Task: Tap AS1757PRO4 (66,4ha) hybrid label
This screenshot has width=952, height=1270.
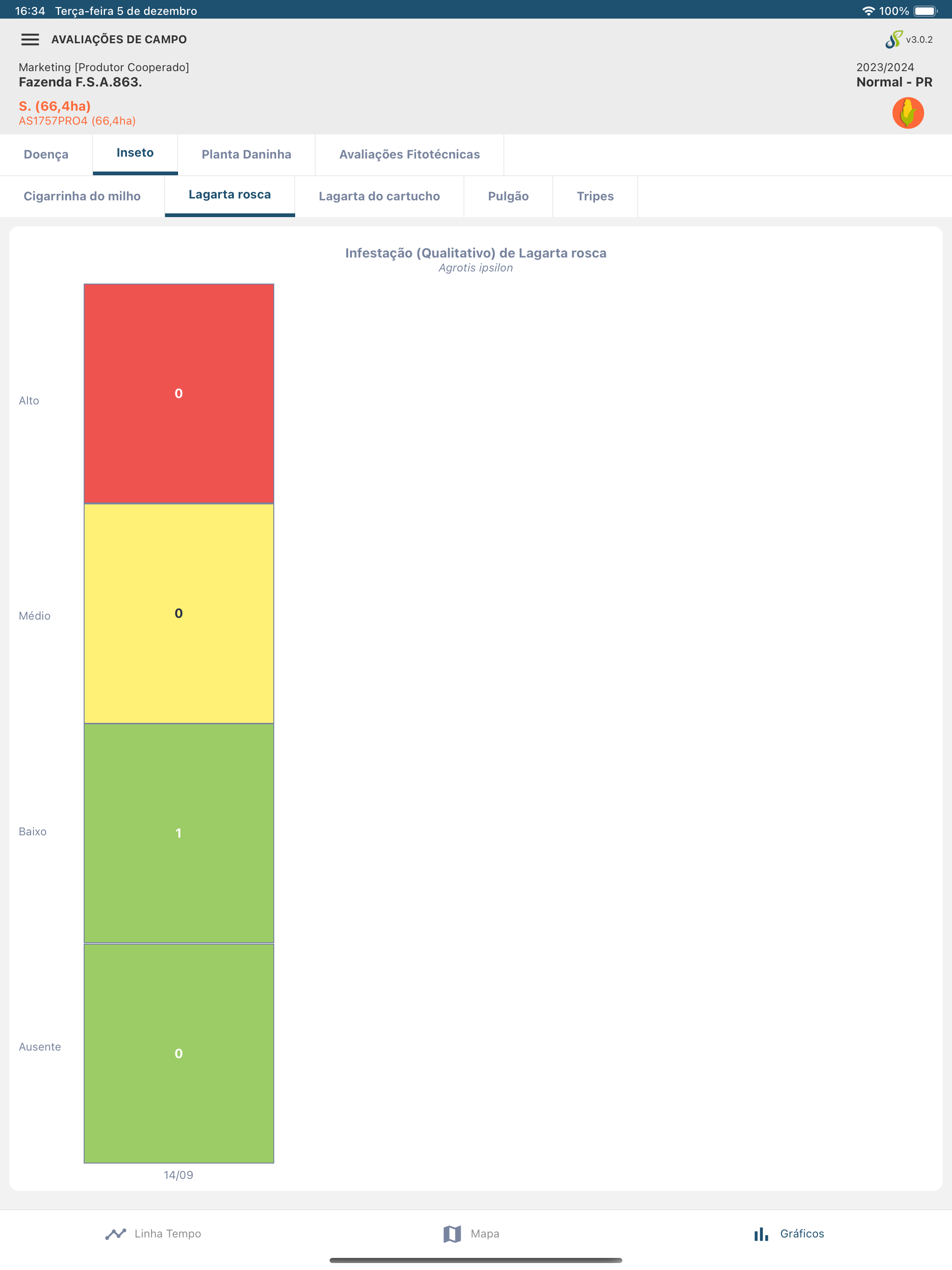Action: tap(77, 121)
